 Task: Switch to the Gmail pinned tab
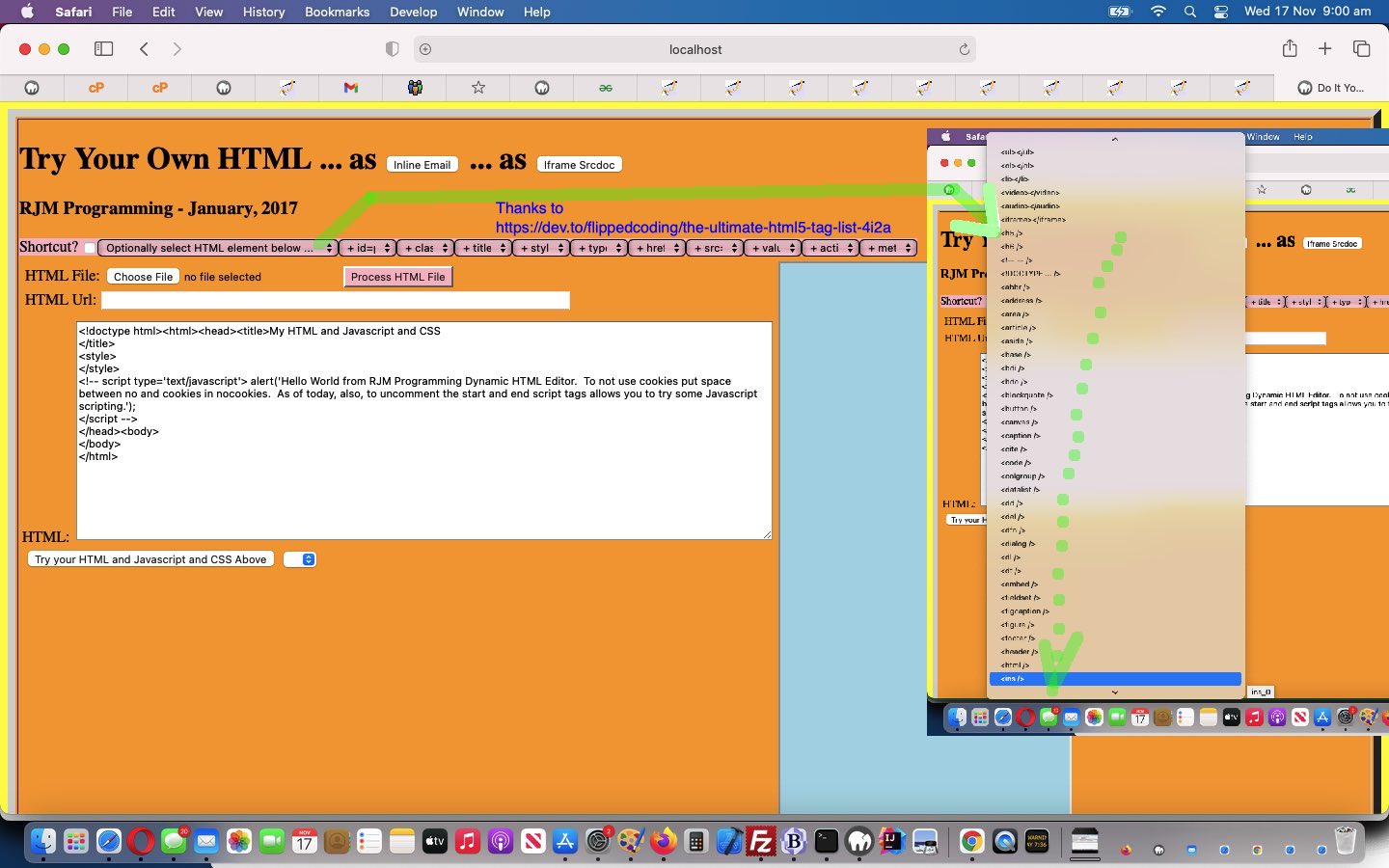[350, 88]
